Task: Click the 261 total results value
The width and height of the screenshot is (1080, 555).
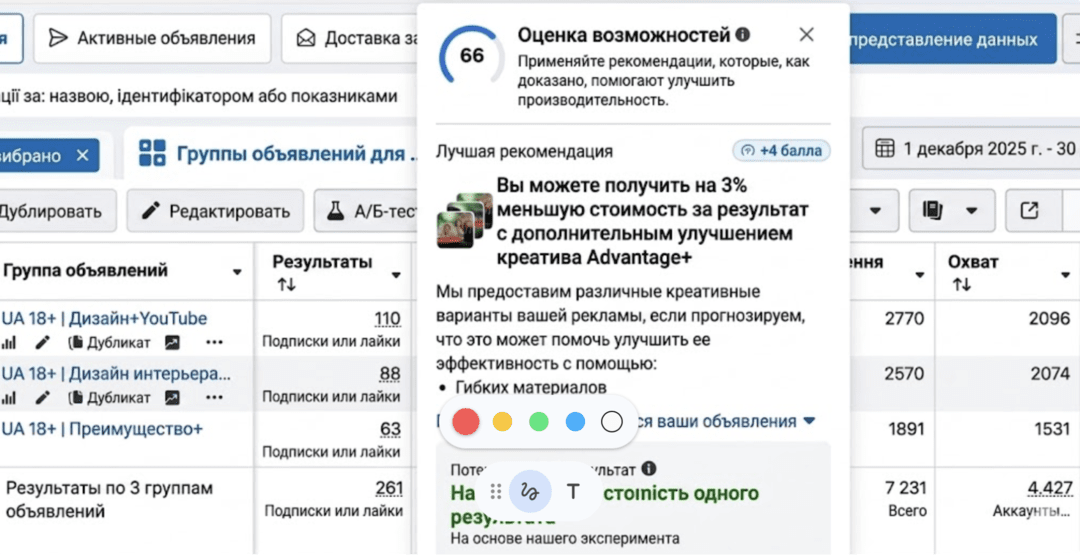Action: pyautogui.click(x=389, y=488)
